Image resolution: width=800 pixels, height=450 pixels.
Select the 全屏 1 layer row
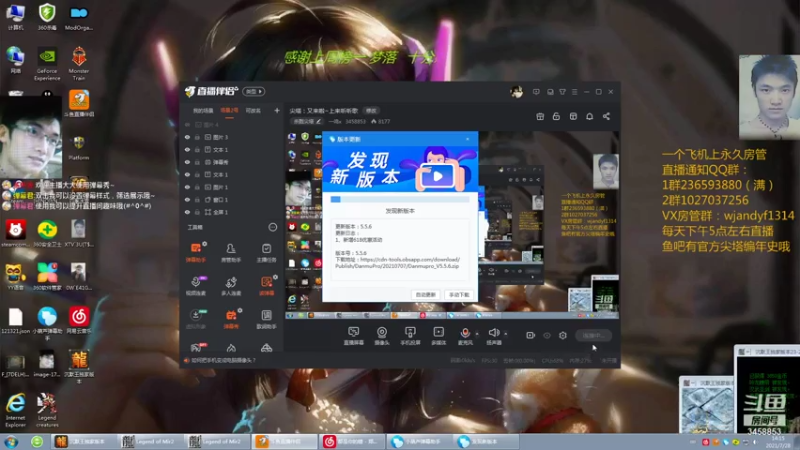(232, 212)
